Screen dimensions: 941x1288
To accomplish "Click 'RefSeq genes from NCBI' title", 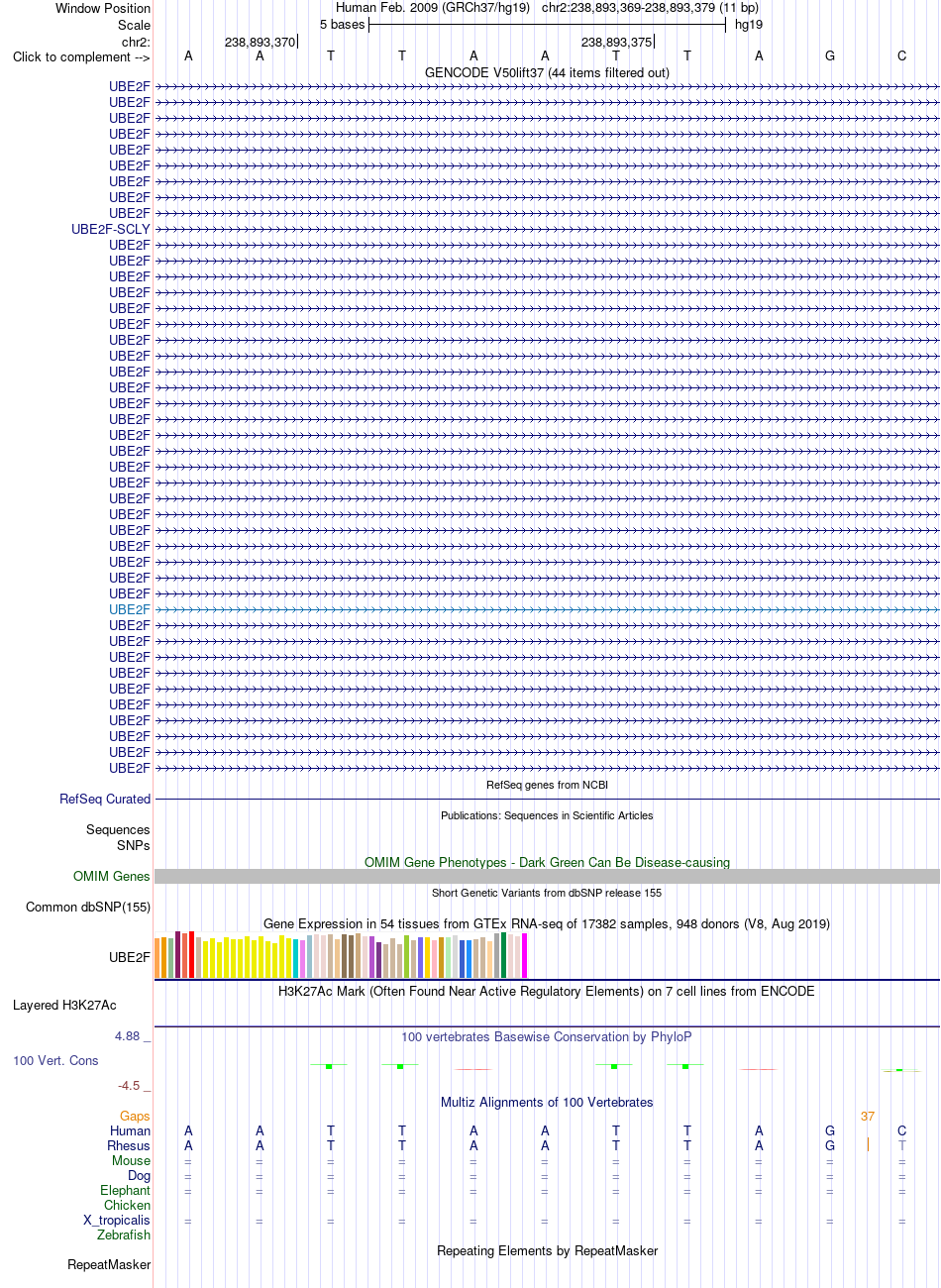I will [547, 785].
